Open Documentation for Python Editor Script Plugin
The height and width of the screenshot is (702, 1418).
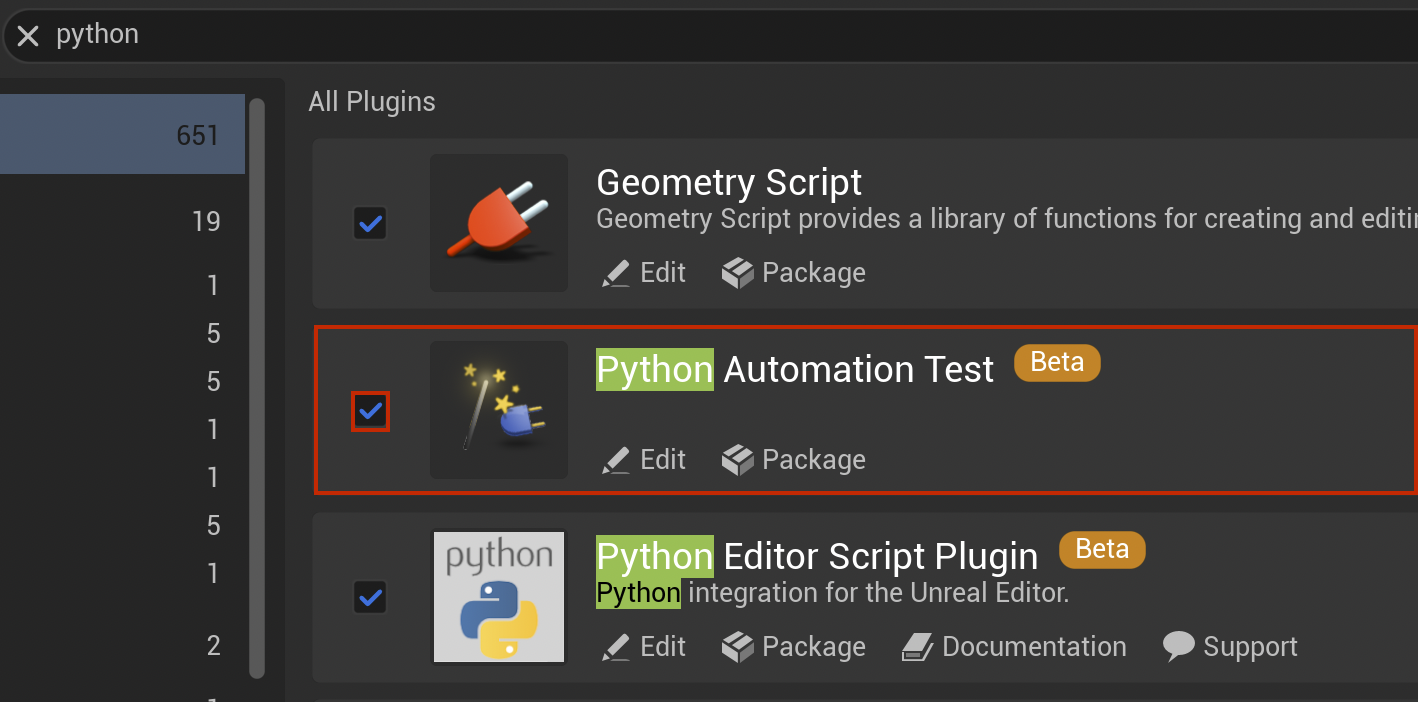tap(1013, 646)
